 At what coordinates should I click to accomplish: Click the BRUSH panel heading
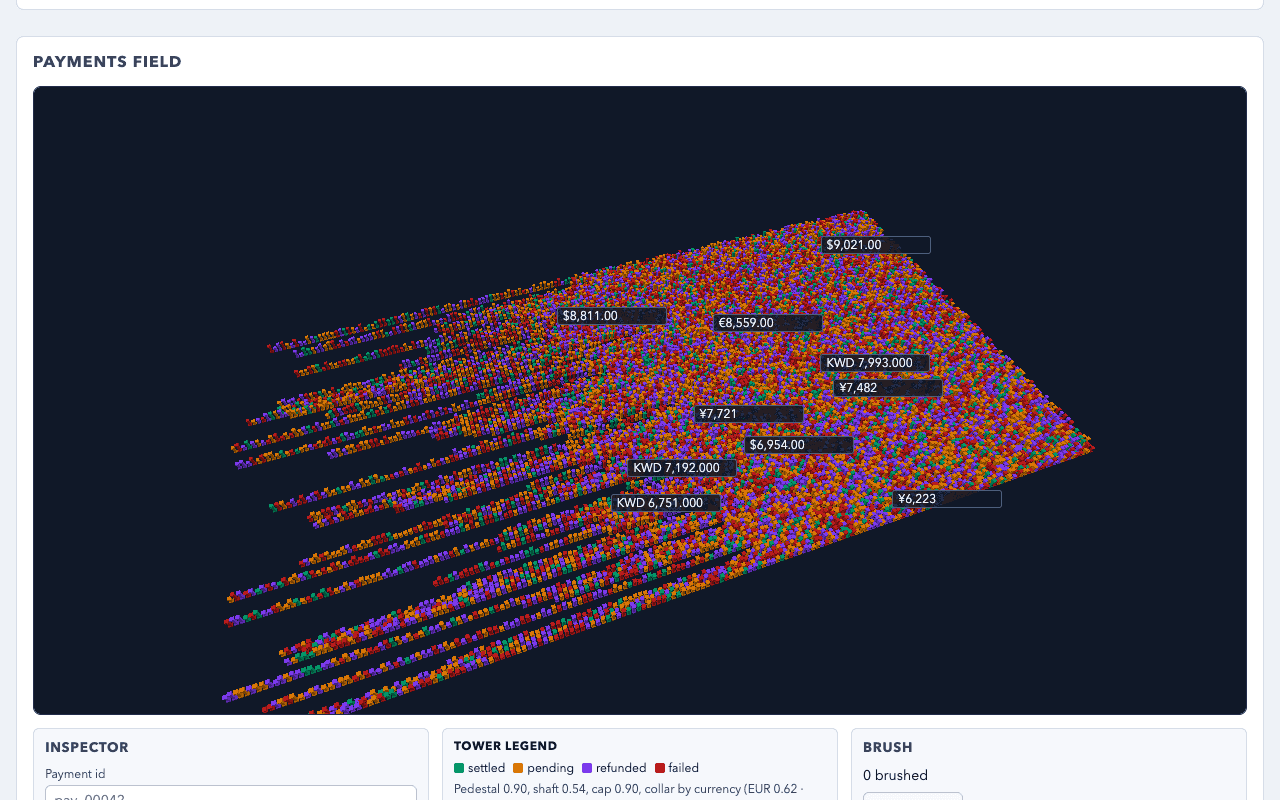click(888, 747)
